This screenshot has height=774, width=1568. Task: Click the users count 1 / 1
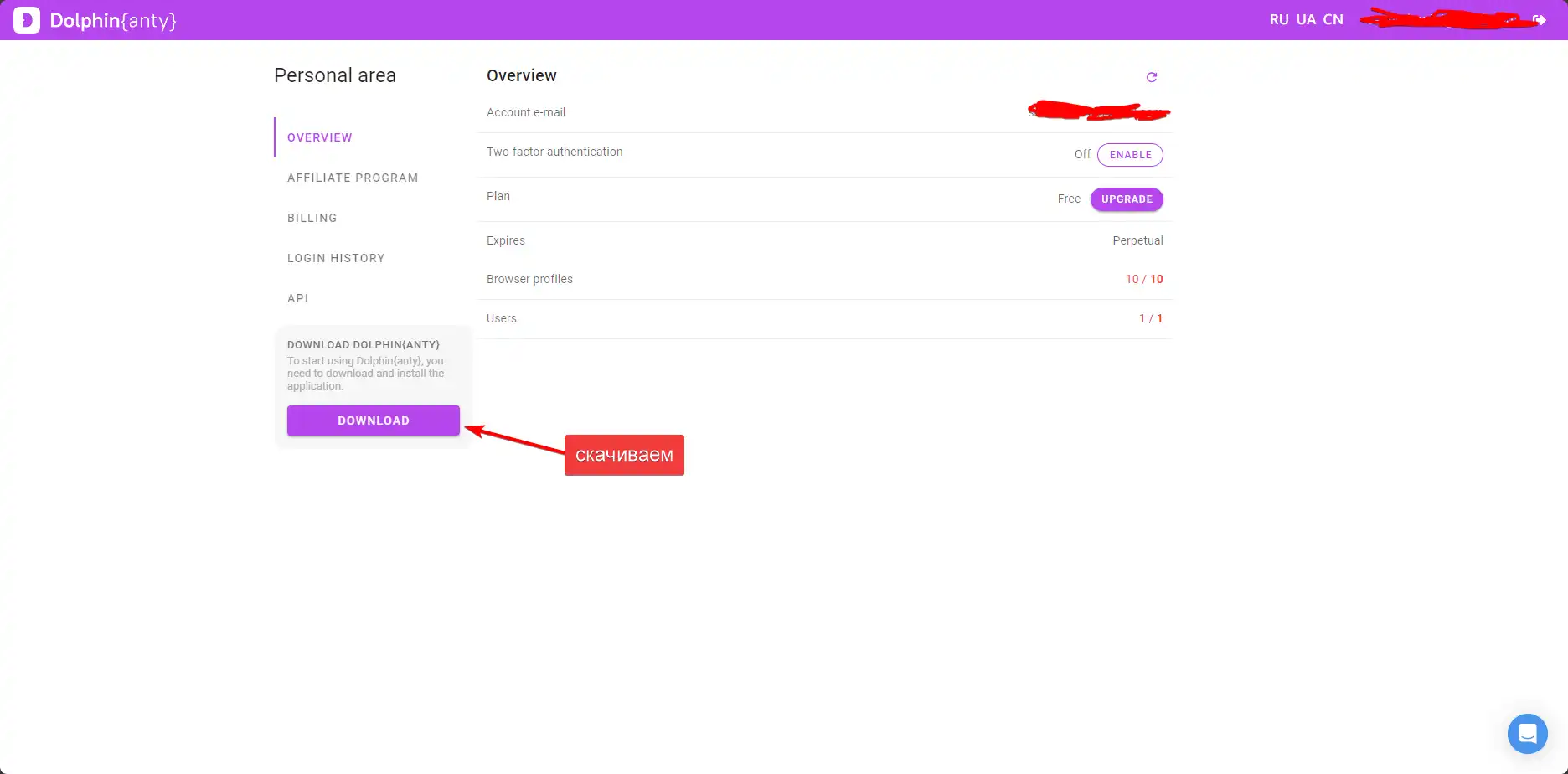point(1151,318)
